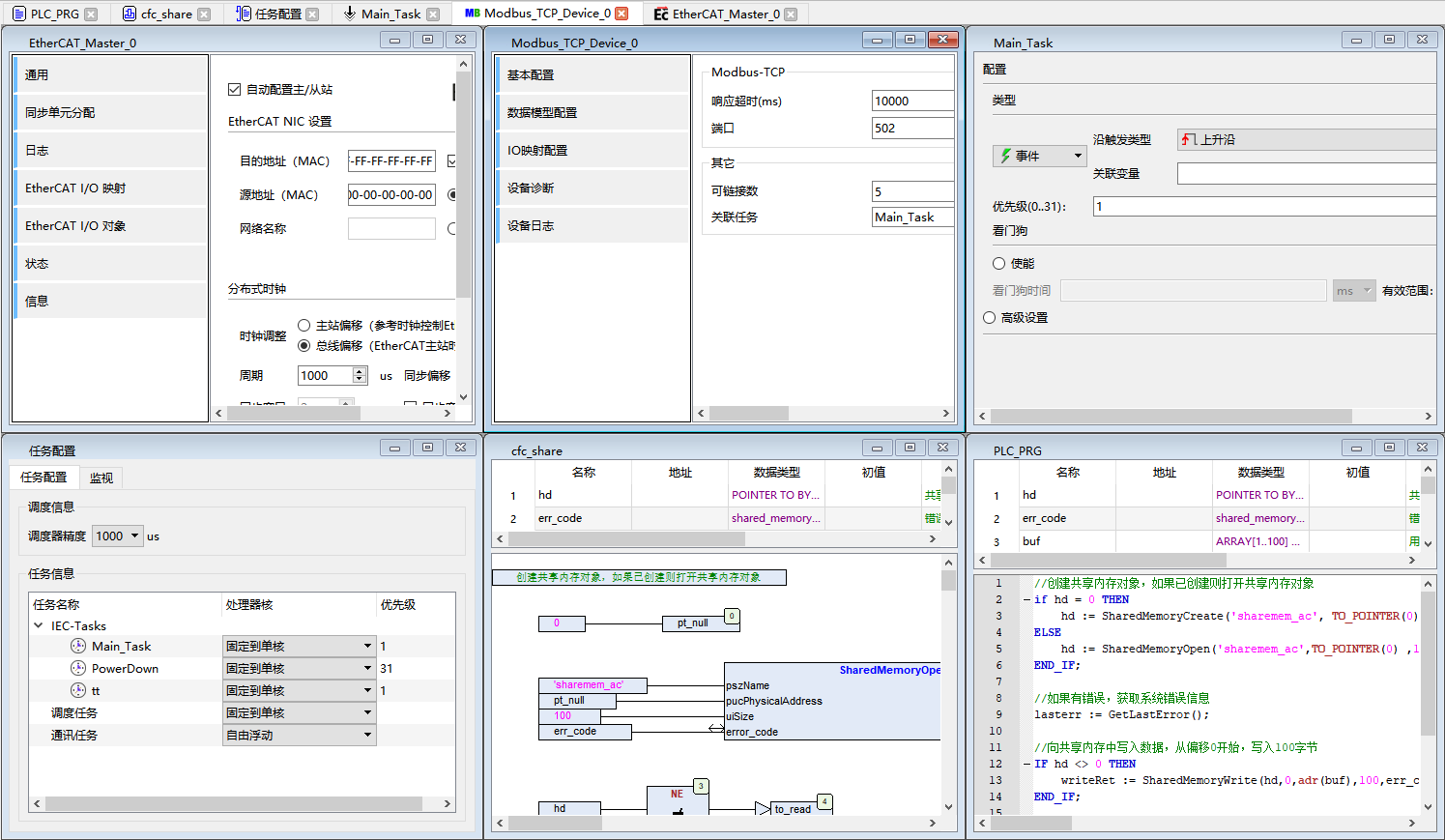Click the rising edge icon in 沿触发类型 field
The height and width of the screenshot is (840, 1445).
coord(1189,139)
